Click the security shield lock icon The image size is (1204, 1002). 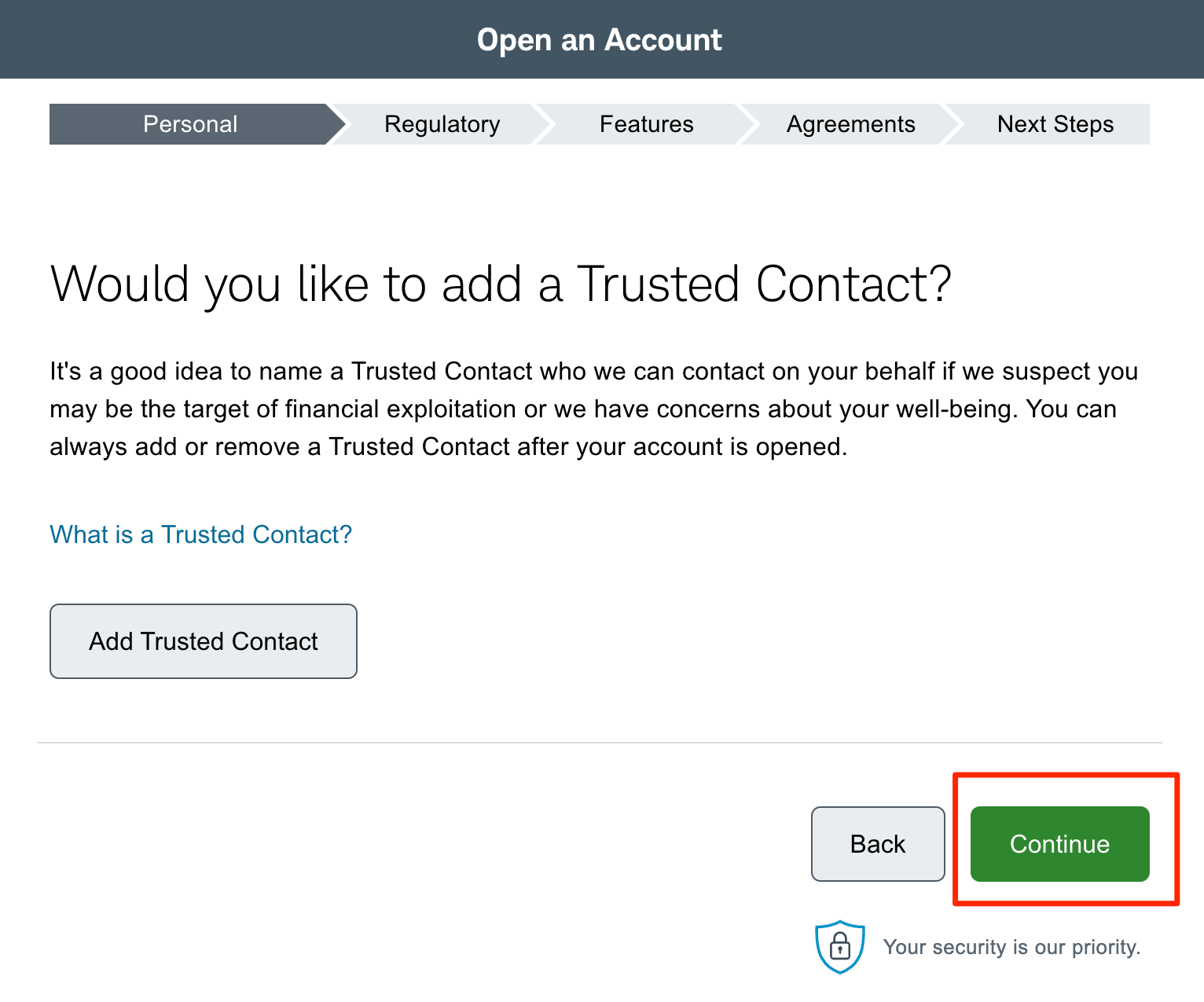[839, 946]
